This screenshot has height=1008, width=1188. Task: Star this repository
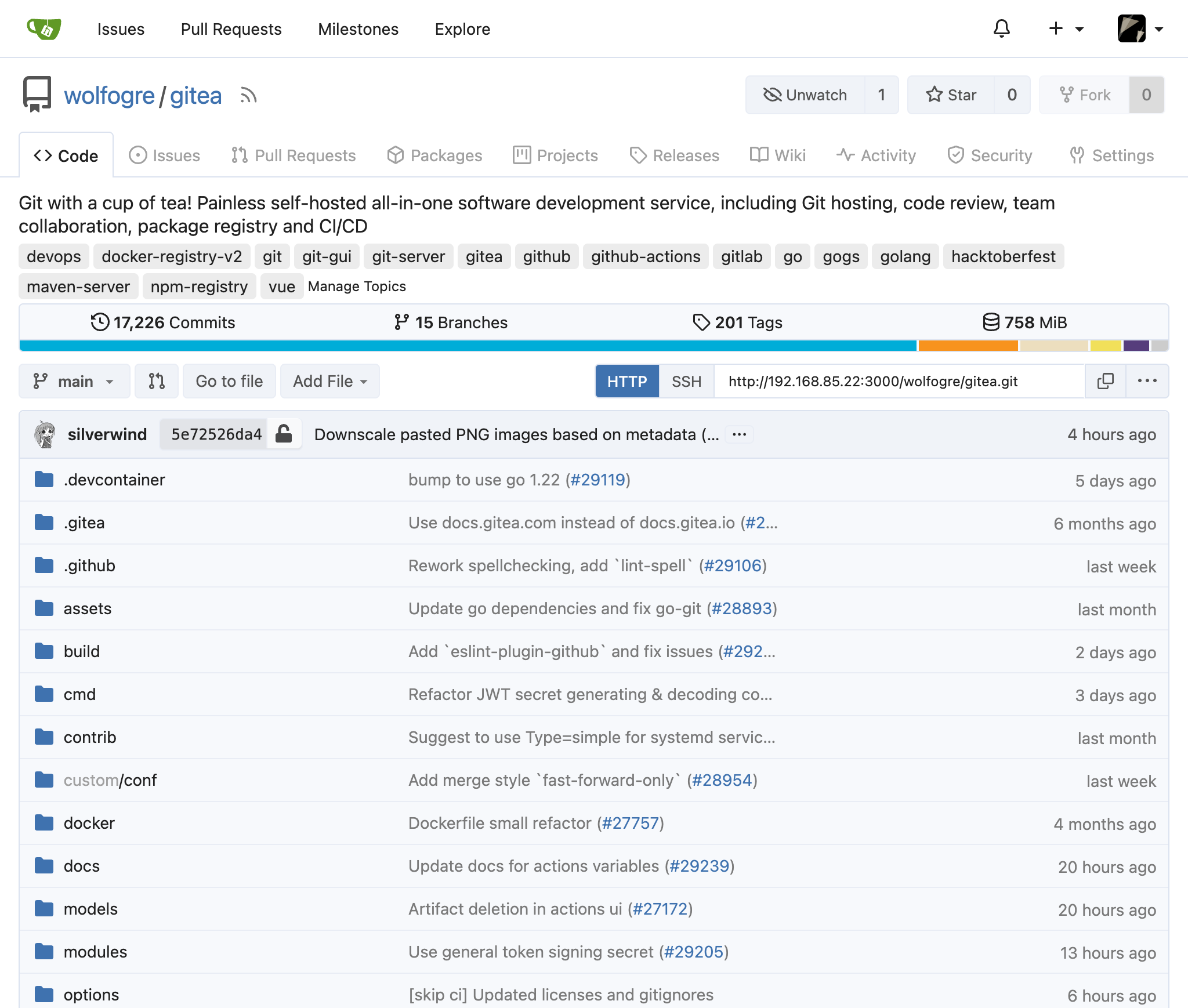[951, 95]
